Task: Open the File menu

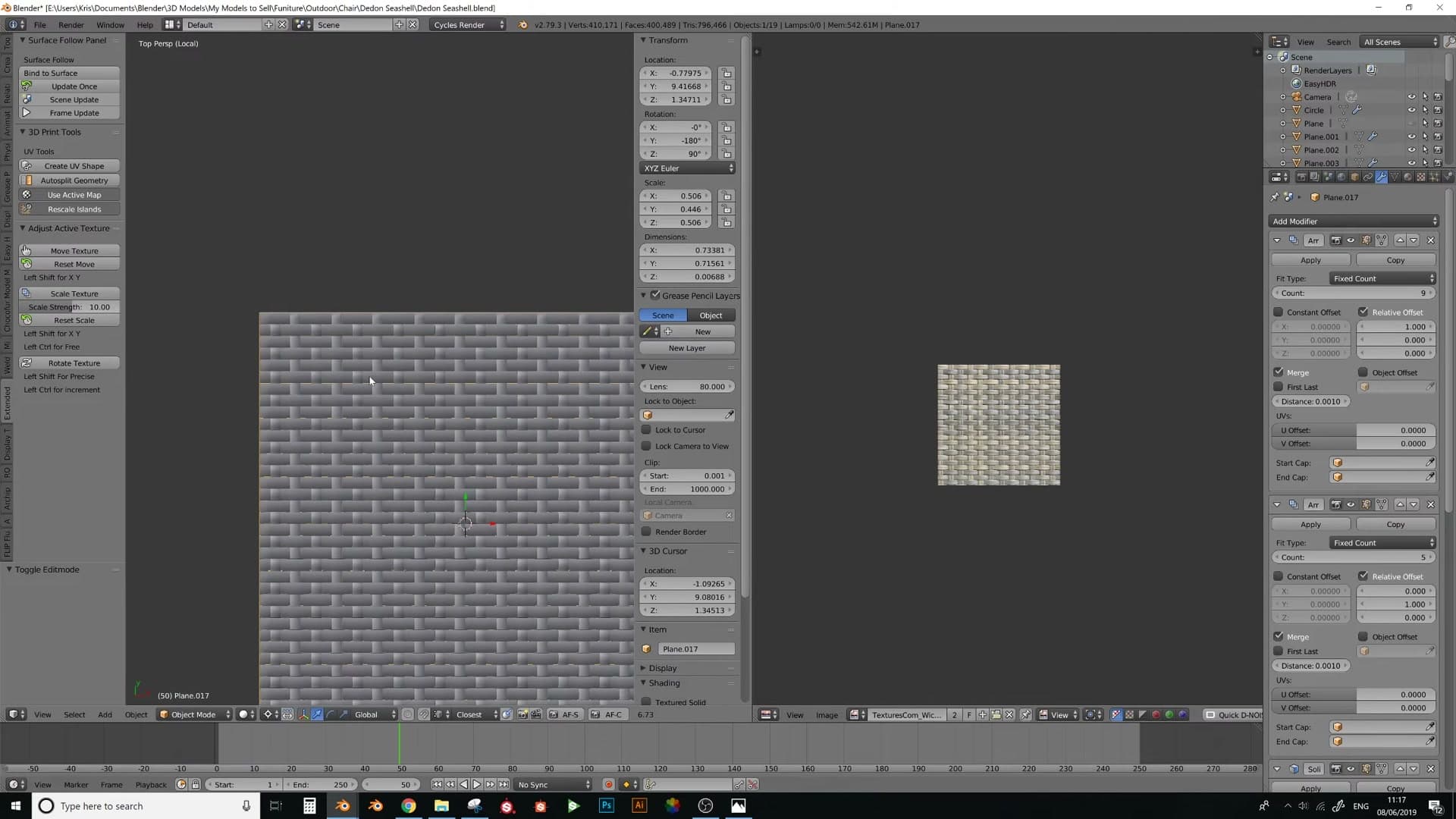Action: click(x=39, y=24)
